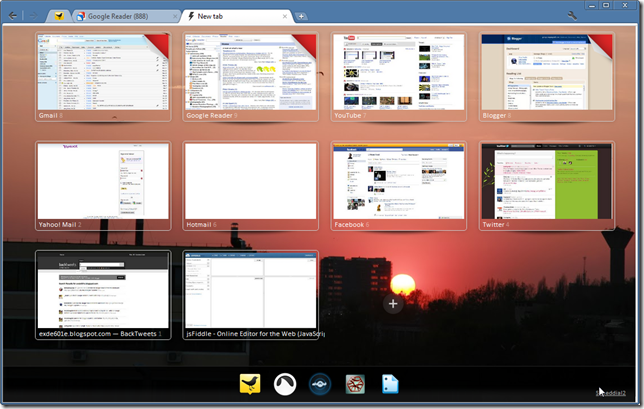Open a new tab with the plus button
Screen dimensions: 644x409
click(302, 17)
